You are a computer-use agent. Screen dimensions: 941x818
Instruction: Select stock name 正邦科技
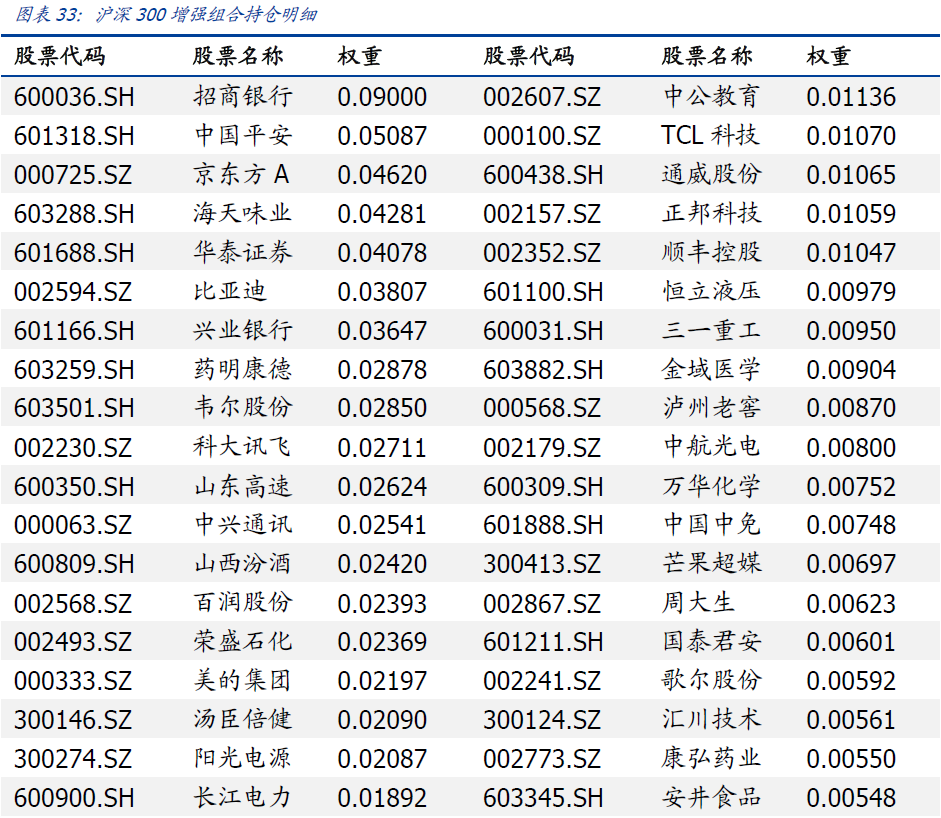pyautogui.click(x=712, y=213)
